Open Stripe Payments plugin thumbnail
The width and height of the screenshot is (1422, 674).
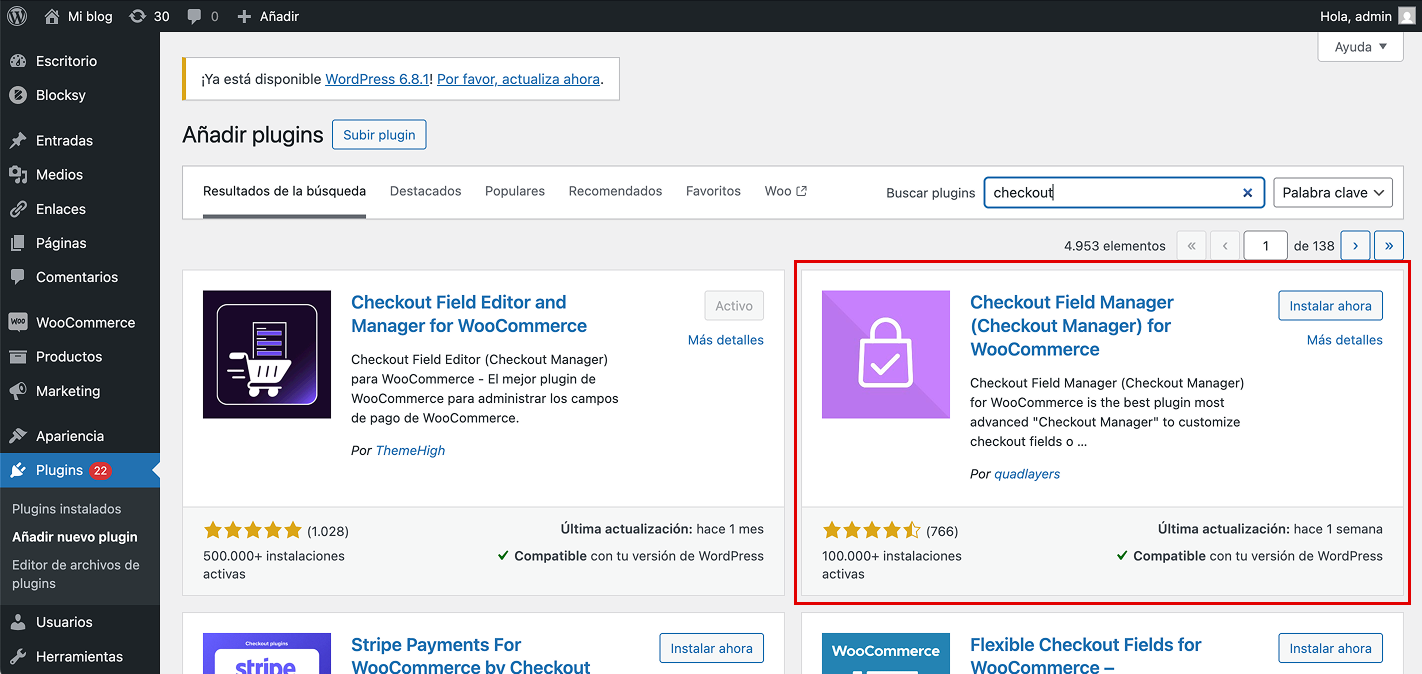click(x=267, y=653)
